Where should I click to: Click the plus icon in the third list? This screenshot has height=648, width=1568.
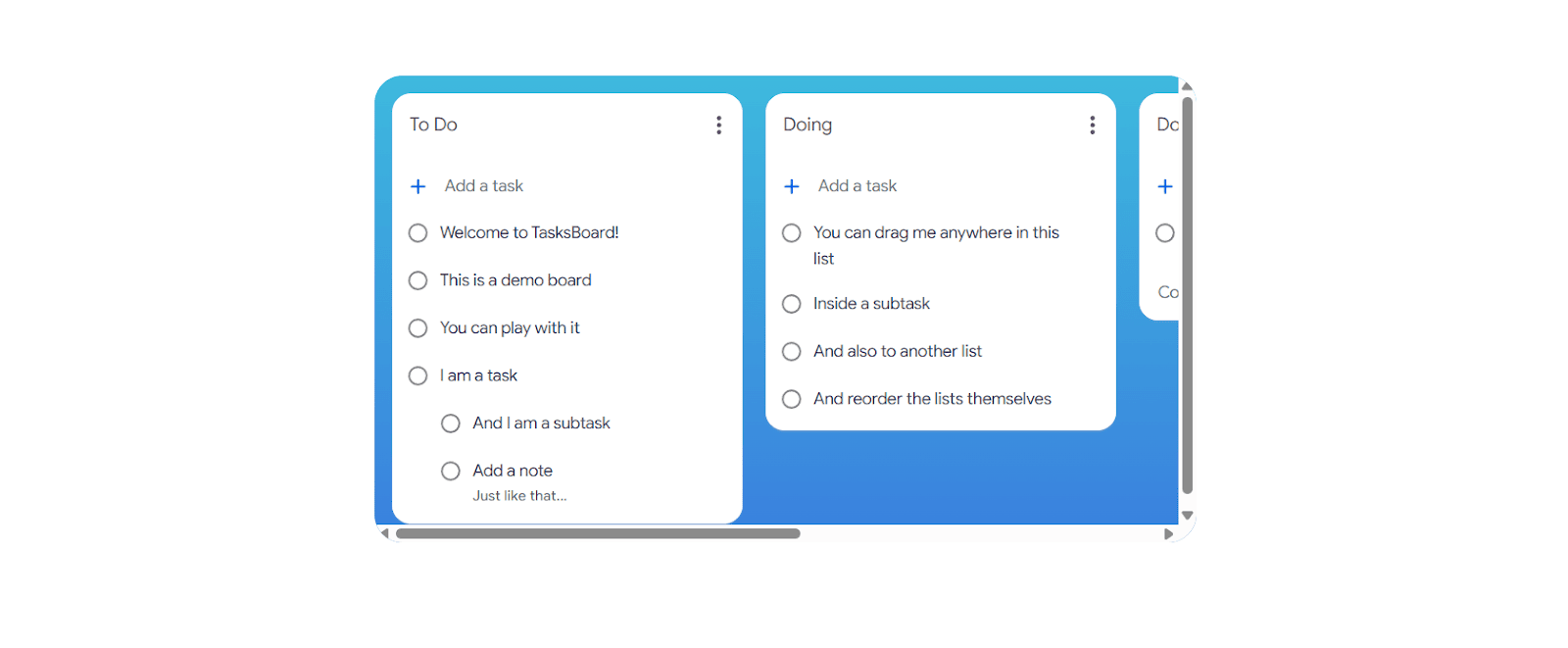pos(1165,186)
